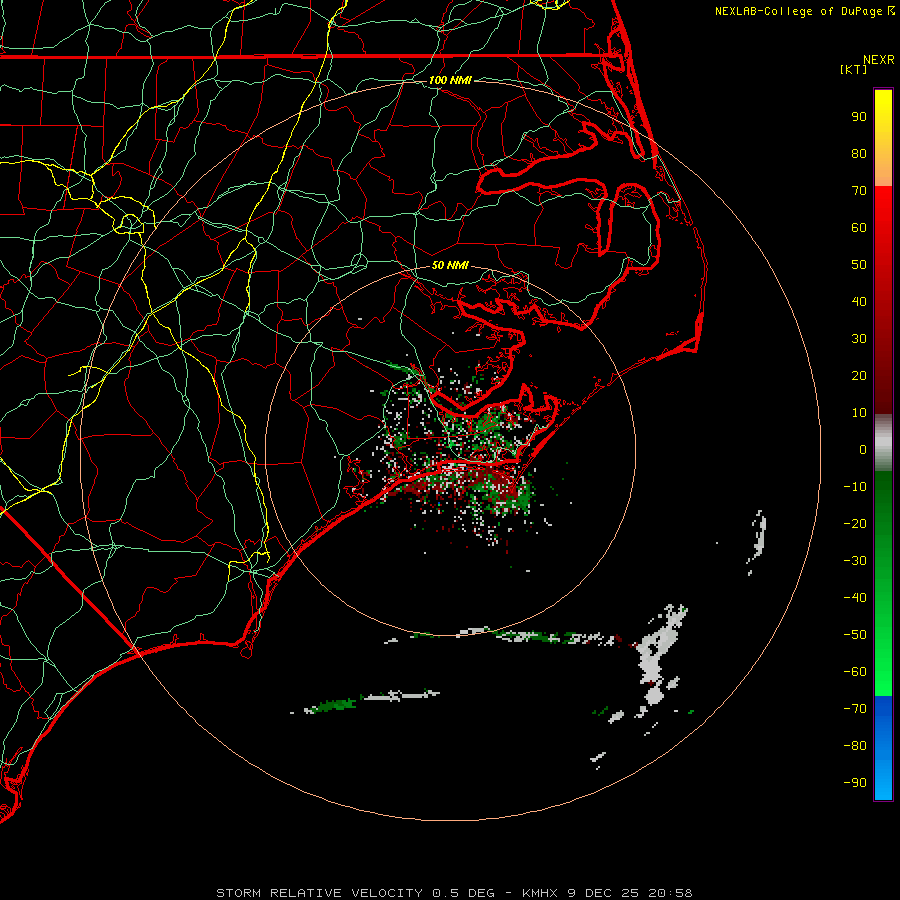The width and height of the screenshot is (900, 900).
Task: Click the blue -80 kt color band
Action: click(883, 746)
